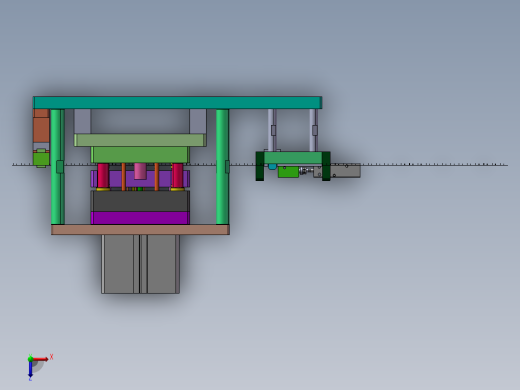Select the teal top plate of the frame
The height and width of the screenshot is (390, 520).
point(177,103)
